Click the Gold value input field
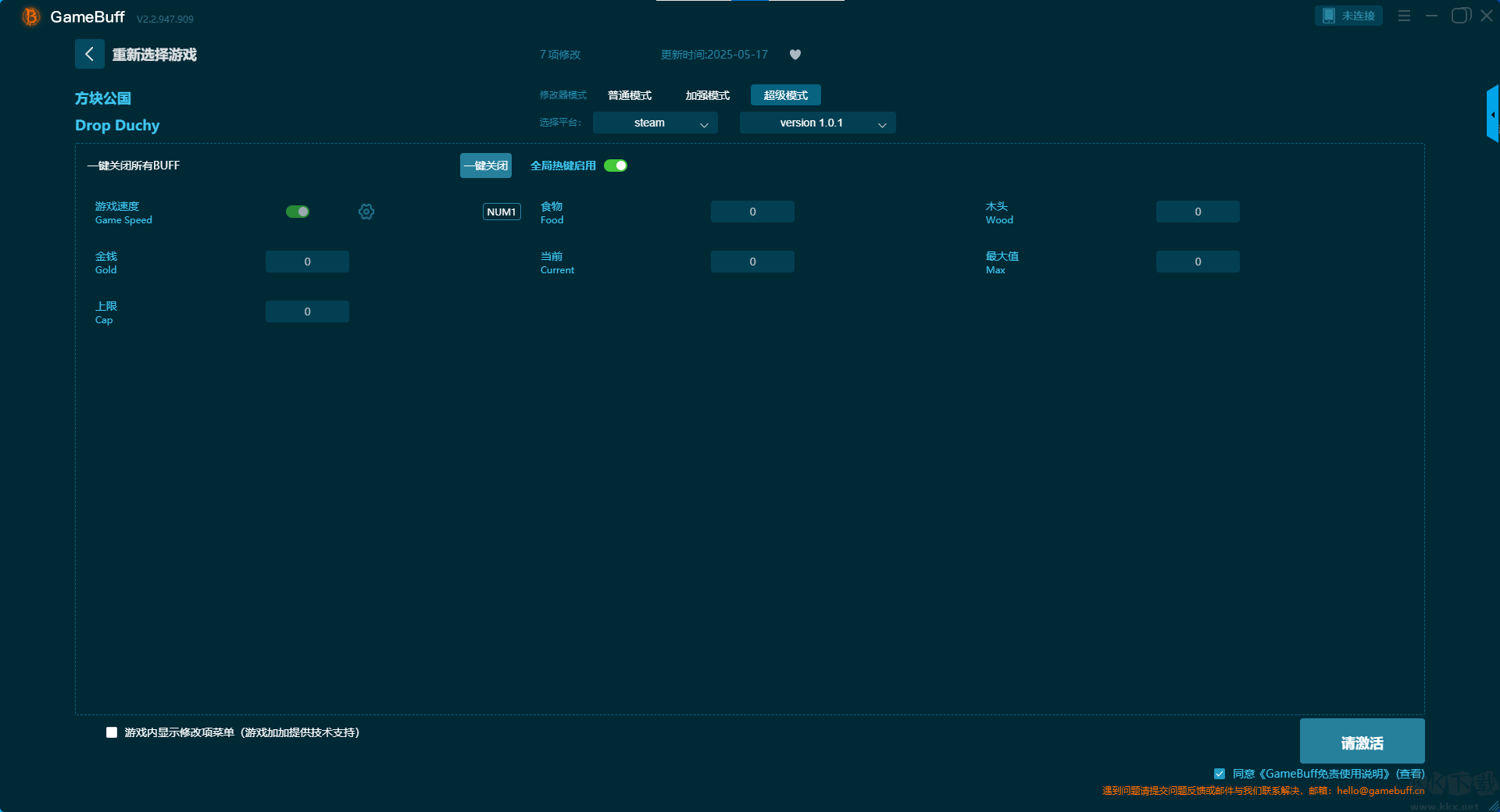 pyautogui.click(x=307, y=262)
